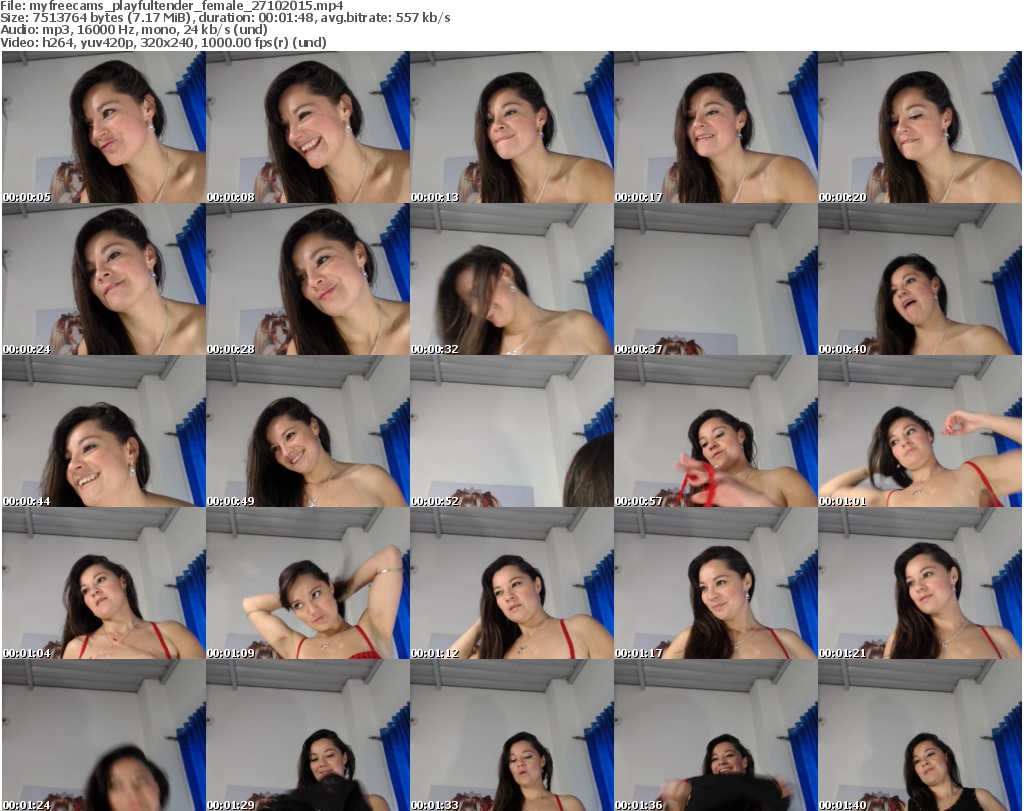Click the 'Video: h264, yuv420p' info line
This screenshot has height=811, width=1024.
(163, 42)
